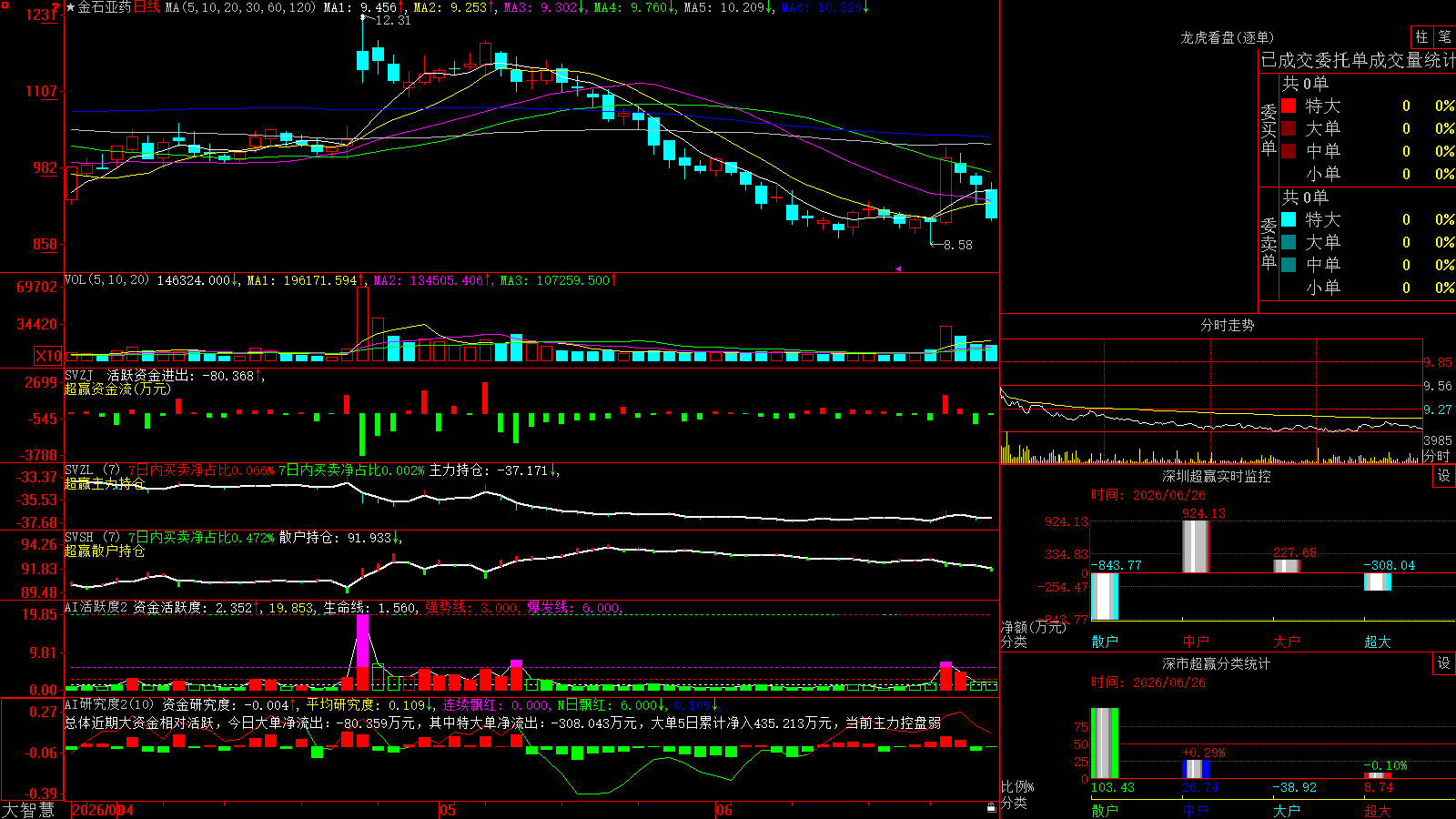
Task: Click the 12.31 high price label
Action: tap(393, 20)
